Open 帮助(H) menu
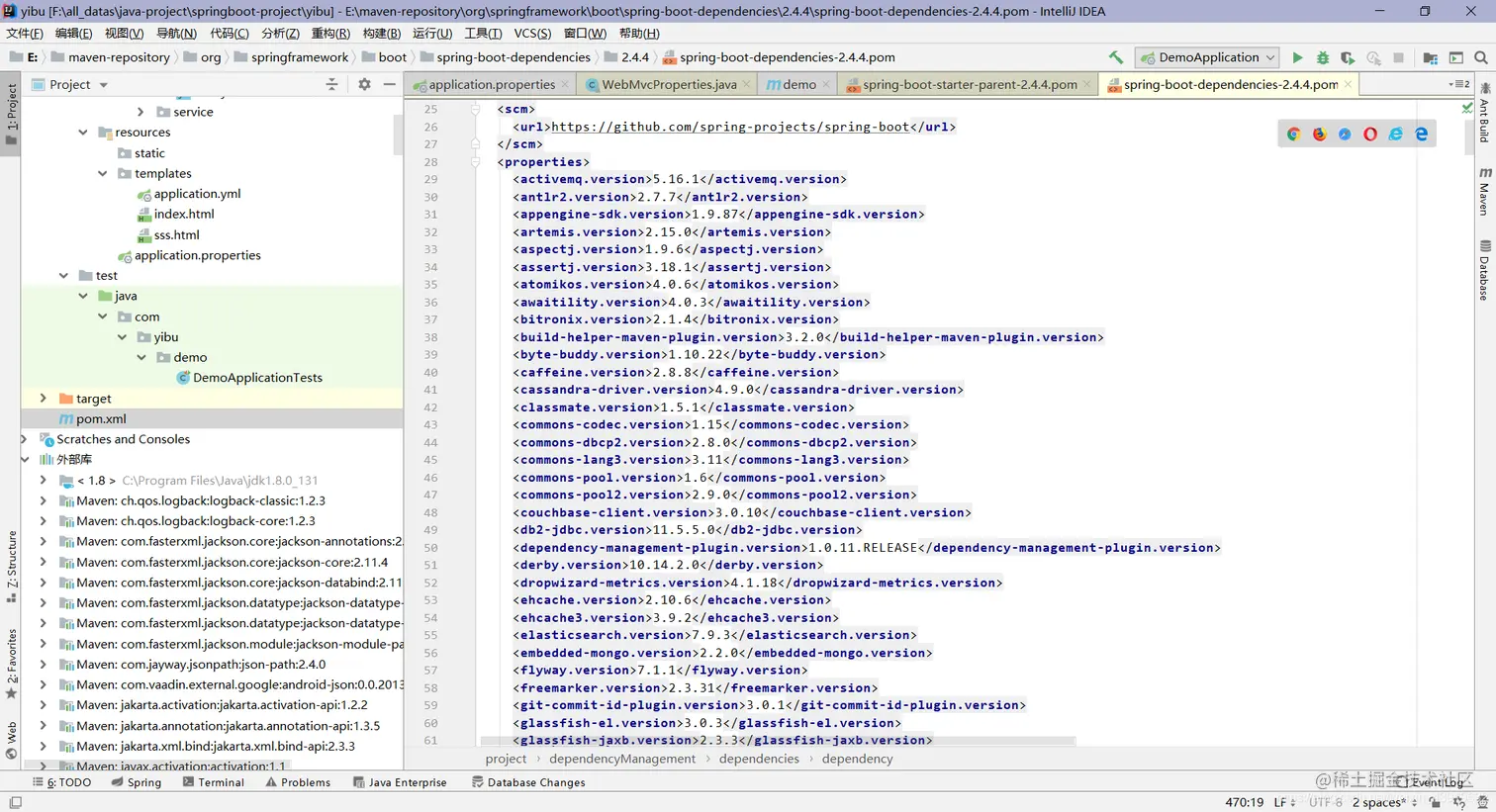The image size is (1496, 812). (x=639, y=33)
